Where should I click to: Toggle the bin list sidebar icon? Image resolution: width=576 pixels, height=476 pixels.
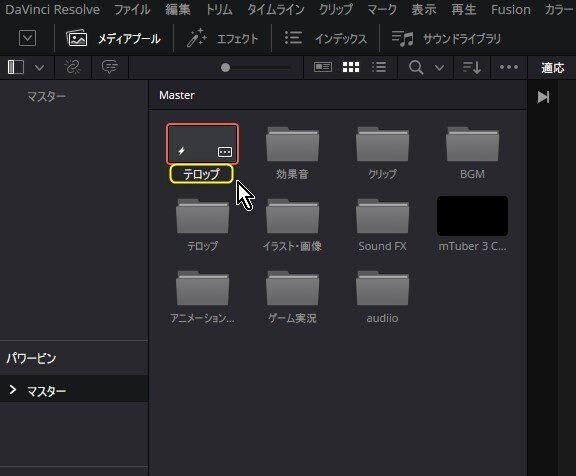[x=16, y=67]
